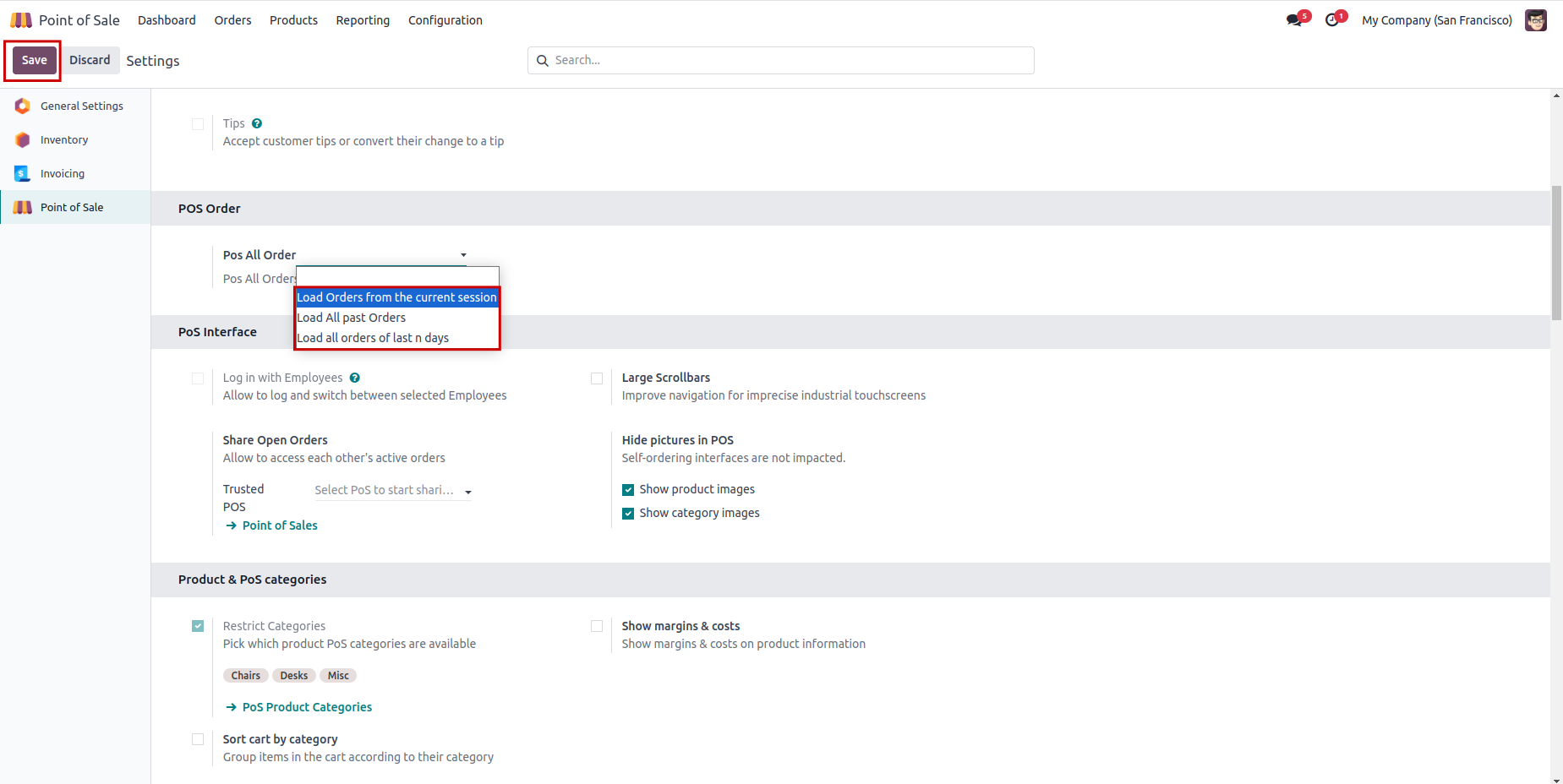
Task: Click the Log in with Employees help icon
Action: pyautogui.click(x=355, y=378)
